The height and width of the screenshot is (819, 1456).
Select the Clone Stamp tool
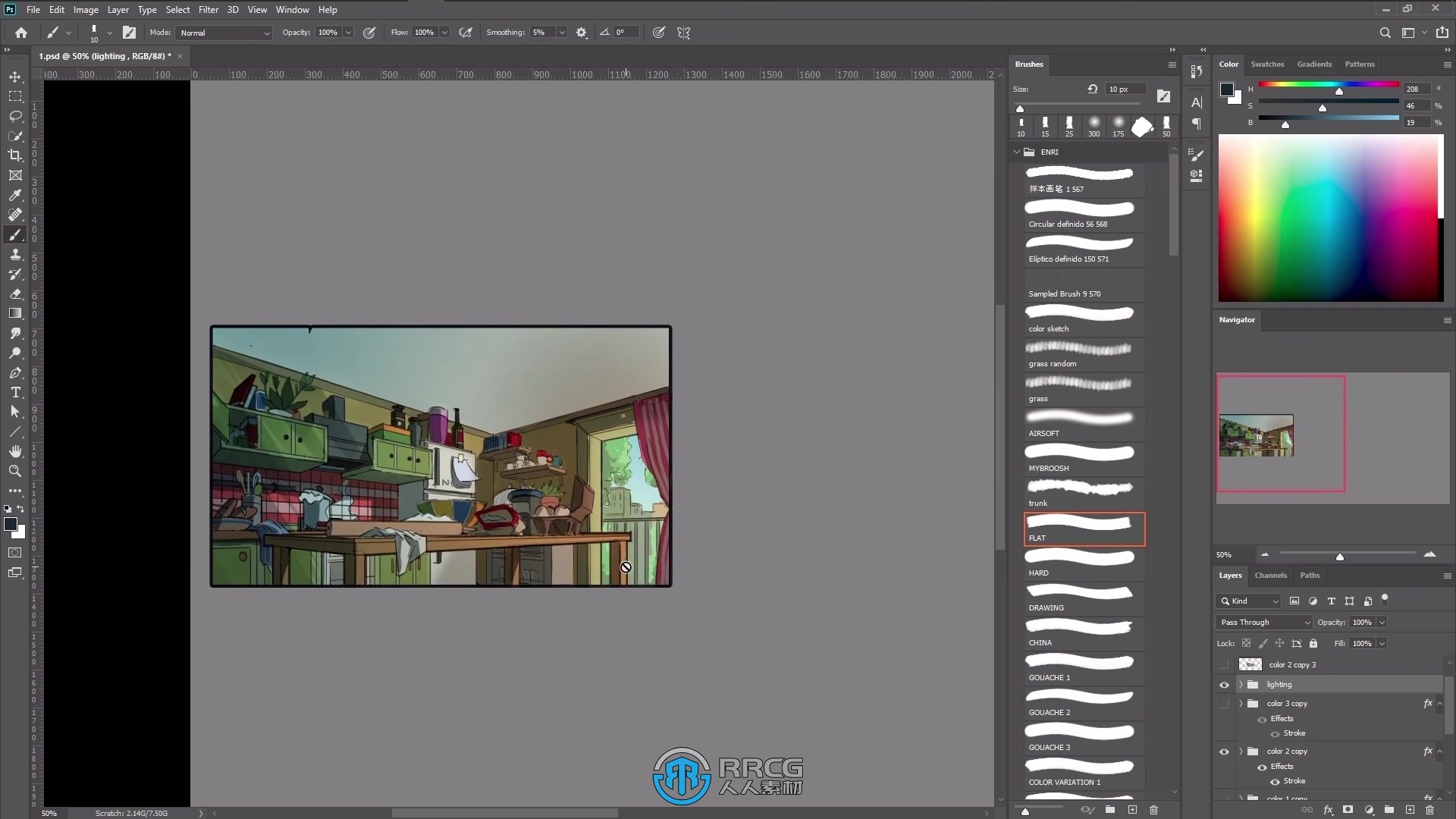[15, 254]
